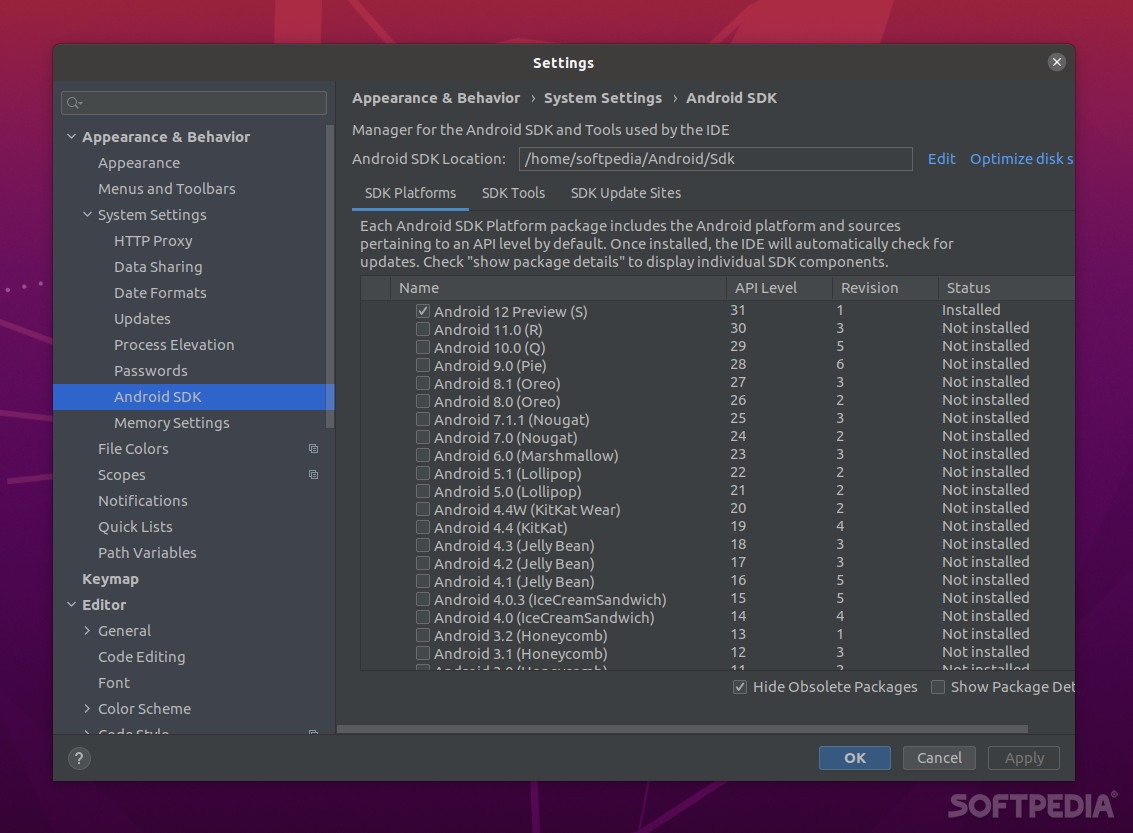This screenshot has width=1133, height=833.
Task: Open Notifications settings
Action: click(143, 501)
